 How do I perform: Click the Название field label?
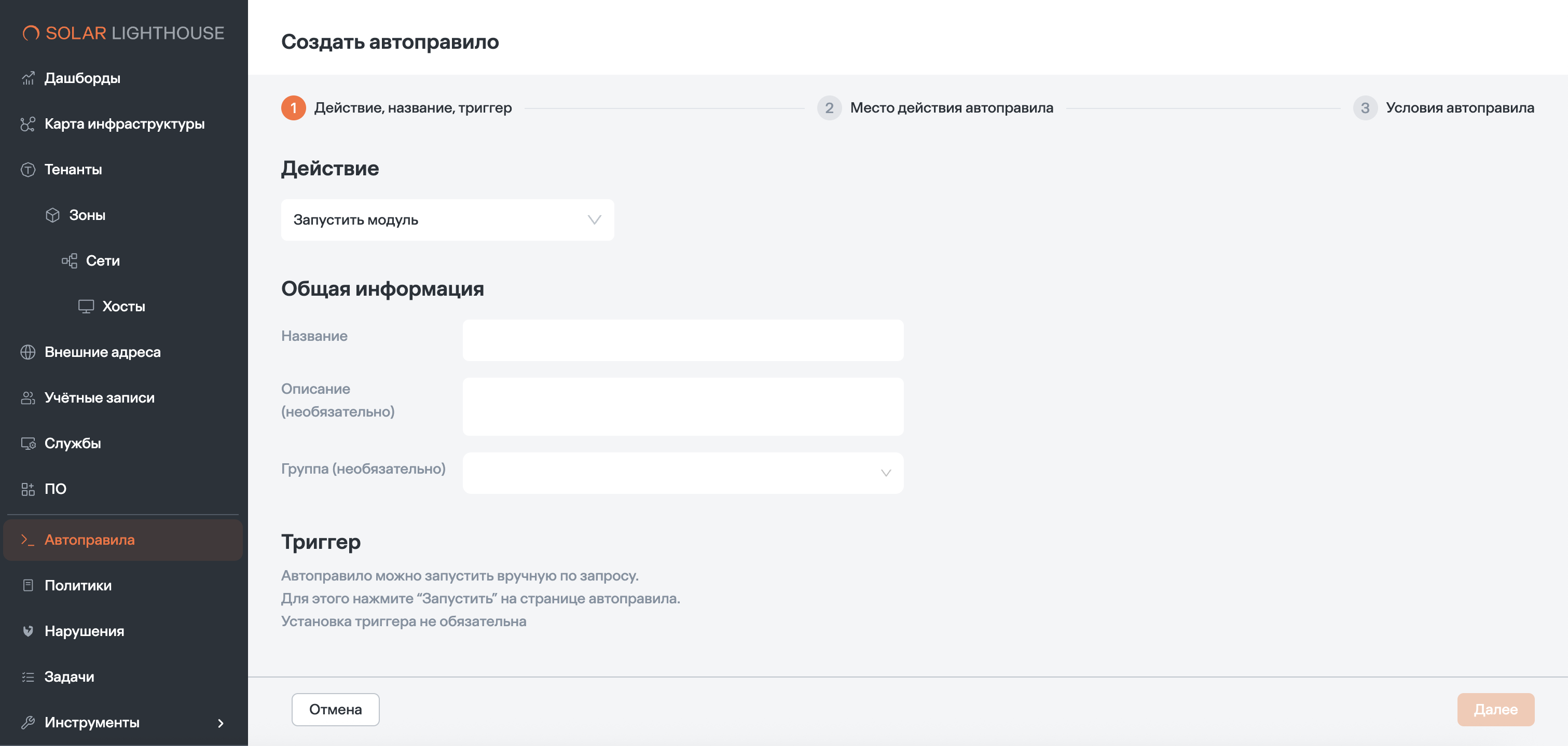(x=314, y=336)
